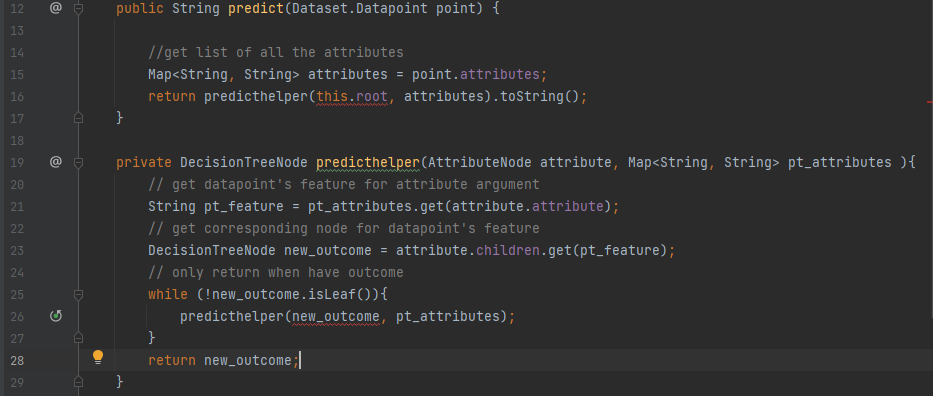Screen dimensions: 933x396
Task: Click the @ gutter icon on line 12
Action: coord(55,8)
